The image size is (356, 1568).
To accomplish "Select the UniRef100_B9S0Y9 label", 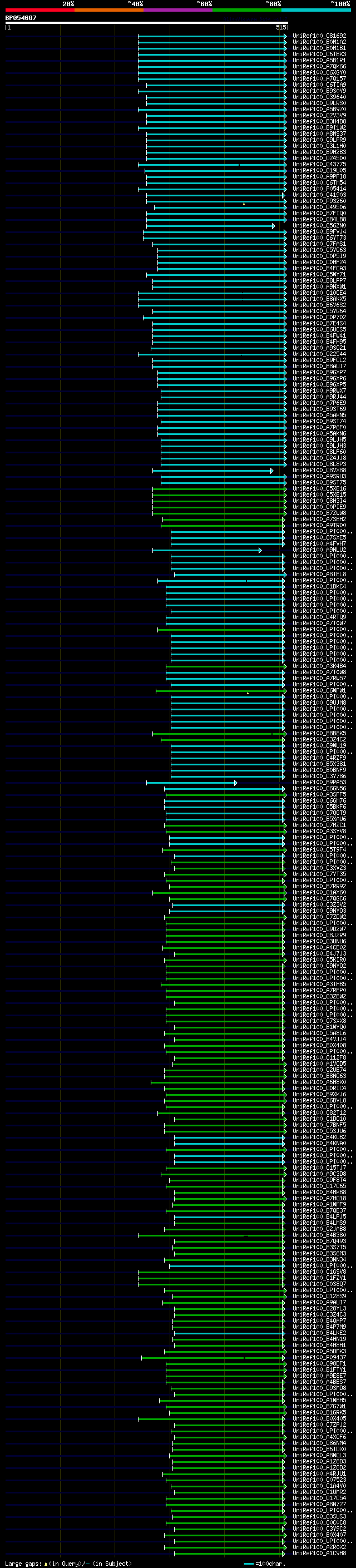I will 319,91.
